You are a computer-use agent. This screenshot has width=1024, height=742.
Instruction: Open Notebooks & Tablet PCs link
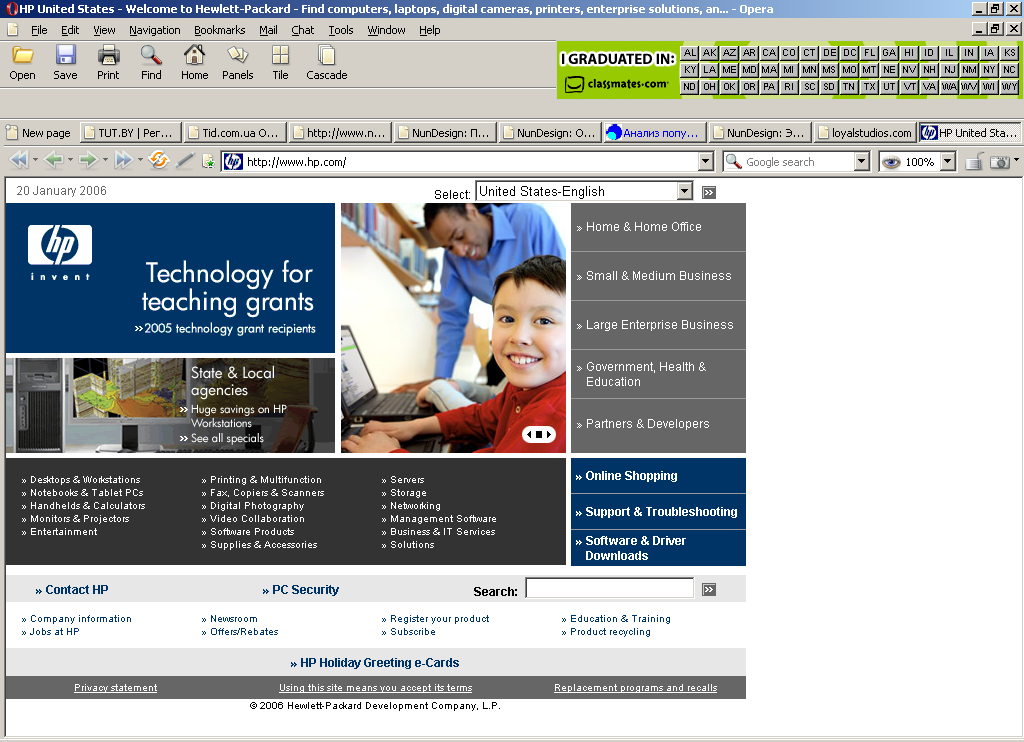[x=86, y=492]
